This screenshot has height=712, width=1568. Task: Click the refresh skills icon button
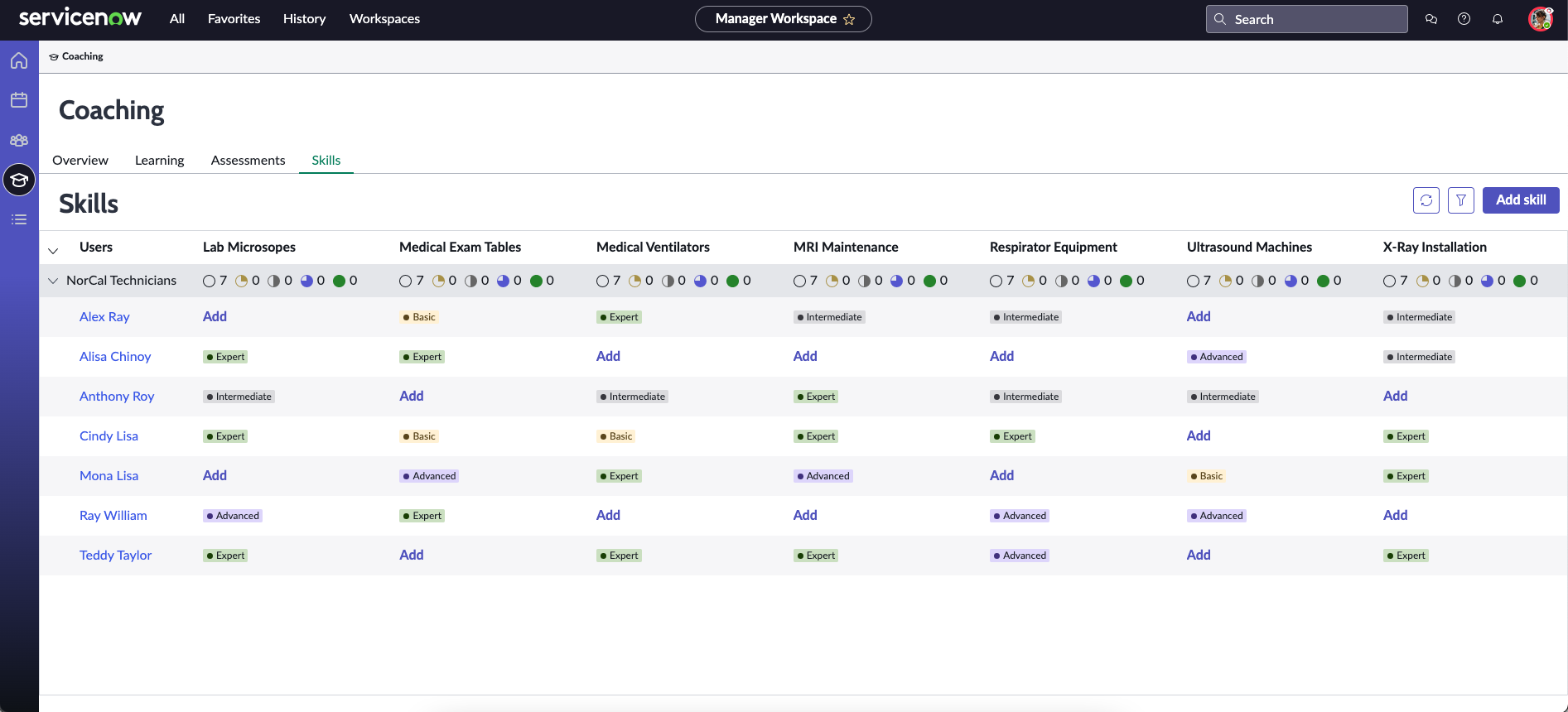tap(1426, 200)
